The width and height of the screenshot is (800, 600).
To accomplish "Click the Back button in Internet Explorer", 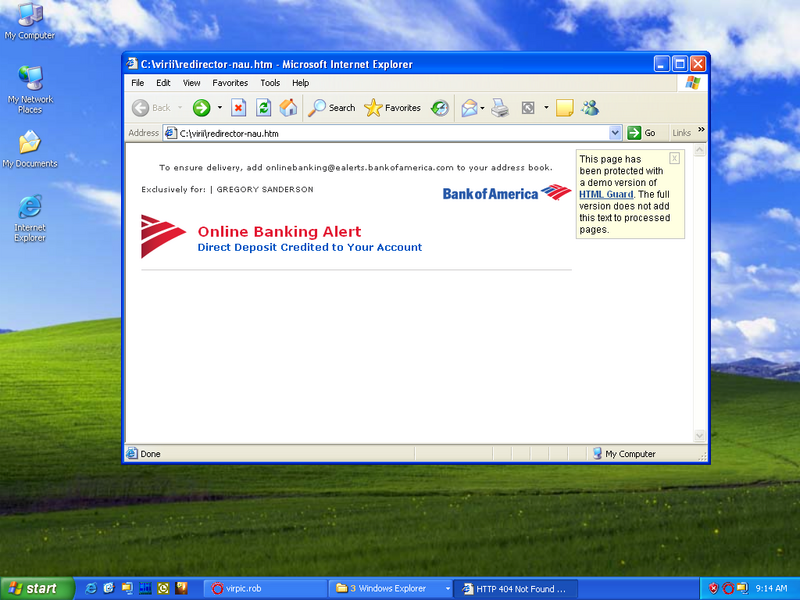I will pos(152,108).
